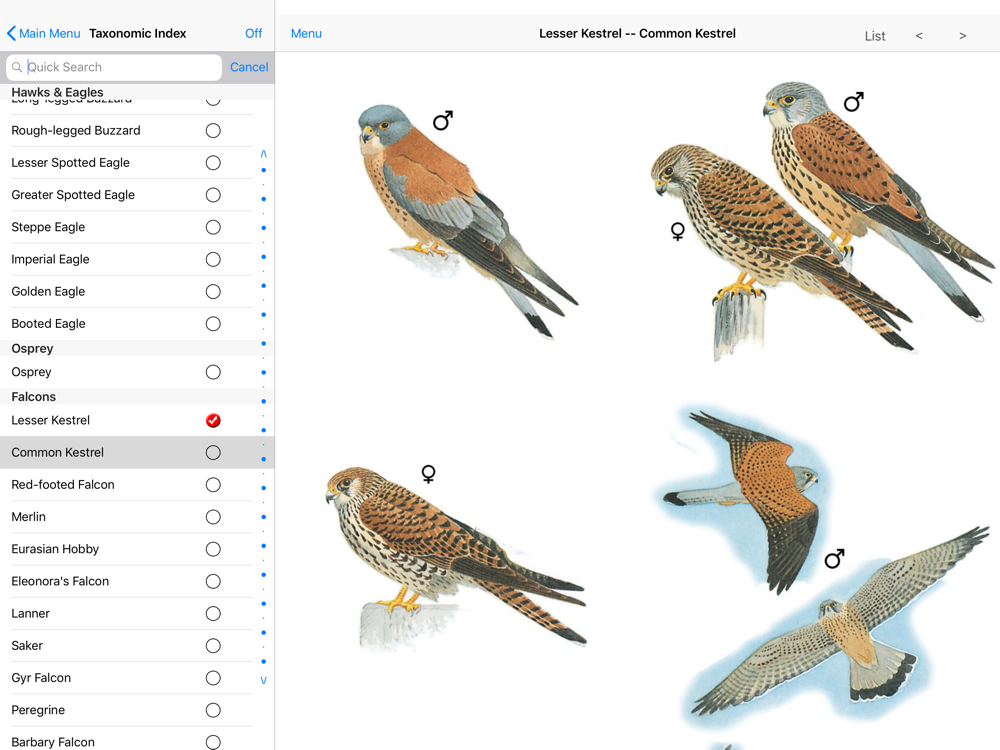Tap the Off button in index header
The width and height of the screenshot is (1000, 750).
(253, 33)
